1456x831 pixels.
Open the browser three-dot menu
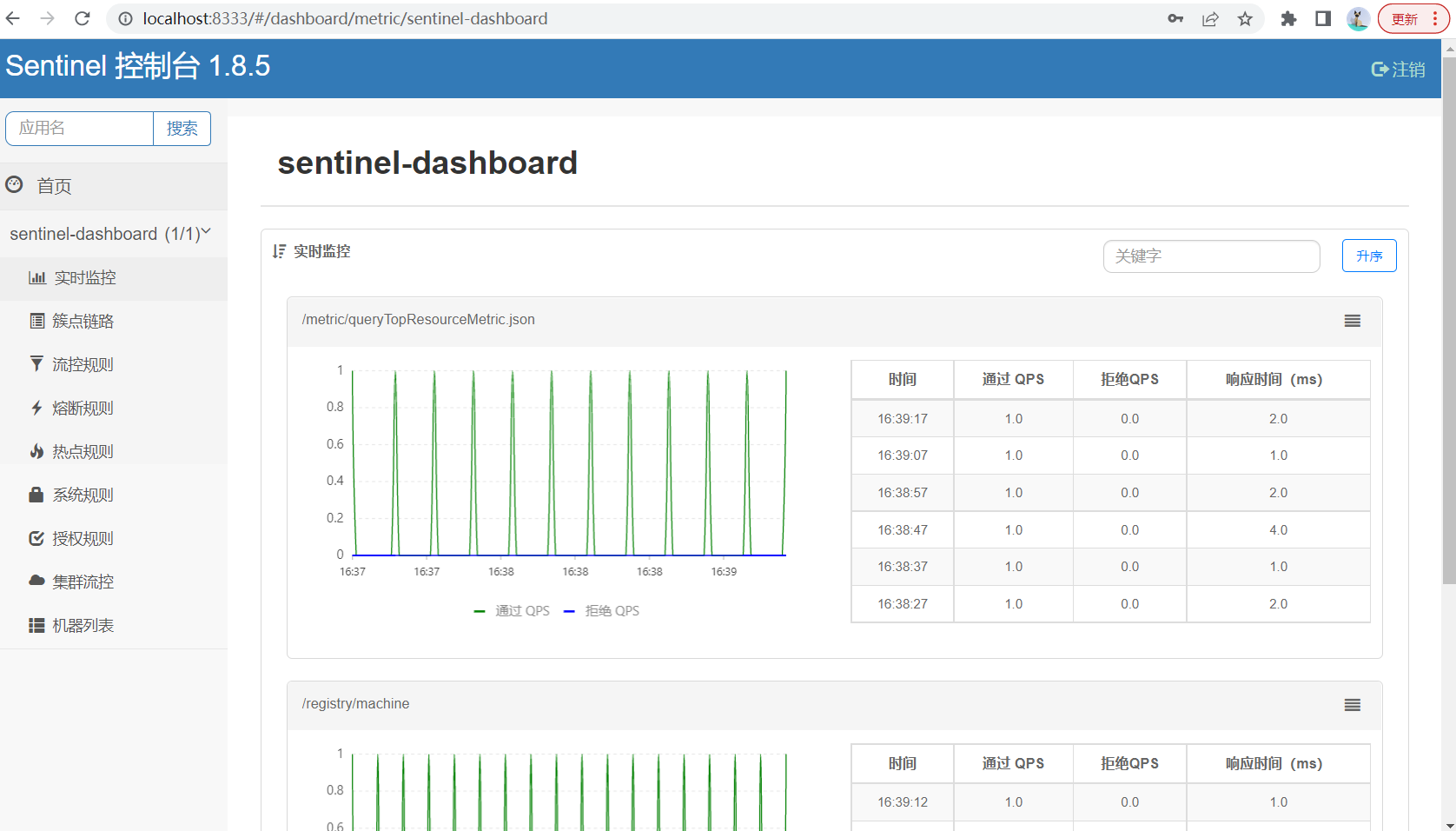[x=1435, y=18]
